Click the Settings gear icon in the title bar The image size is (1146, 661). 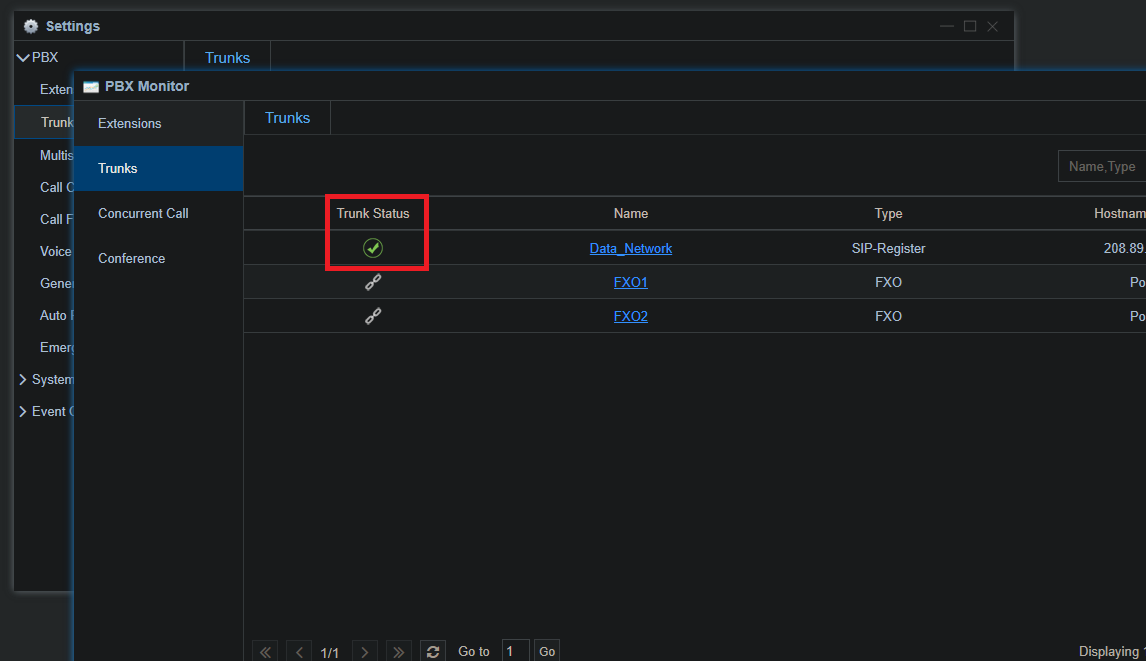click(x=31, y=26)
